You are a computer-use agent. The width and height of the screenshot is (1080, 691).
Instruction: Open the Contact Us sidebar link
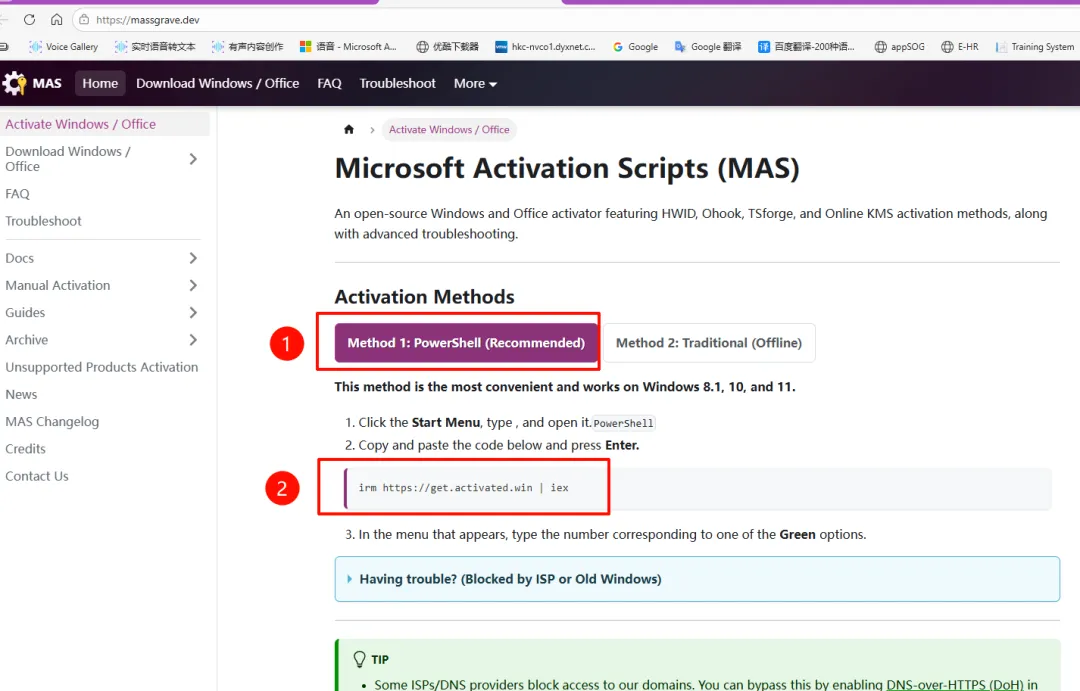37,476
